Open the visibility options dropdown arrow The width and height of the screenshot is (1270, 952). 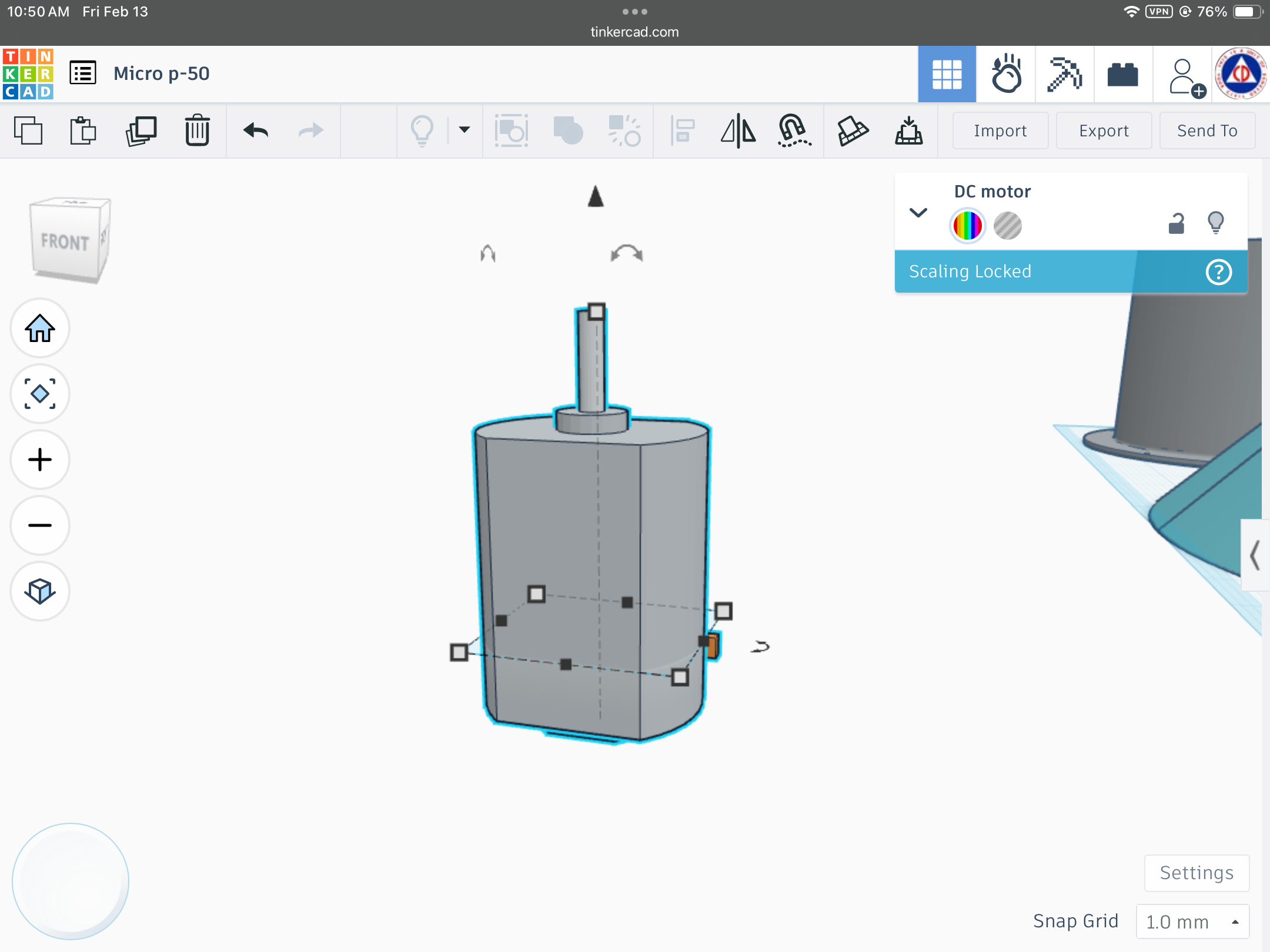pyautogui.click(x=464, y=130)
